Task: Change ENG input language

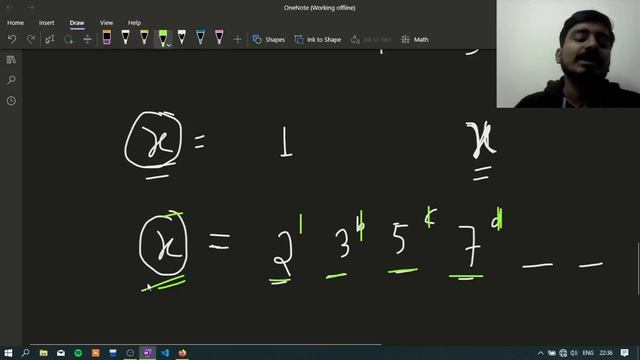Action: click(x=588, y=353)
